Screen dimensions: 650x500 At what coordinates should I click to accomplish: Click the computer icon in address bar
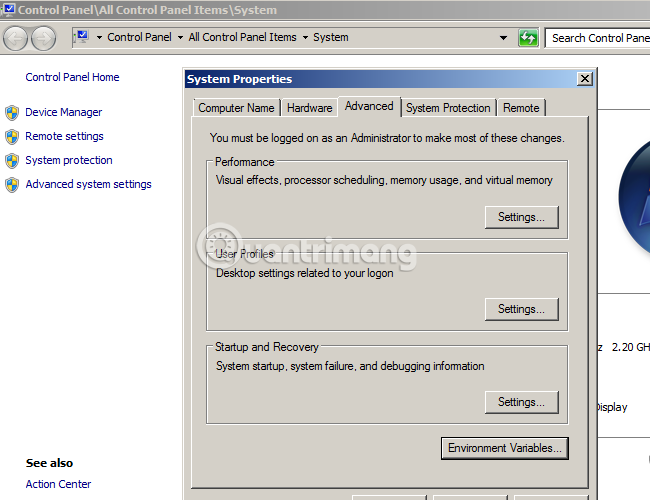click(x=82, y=37)
